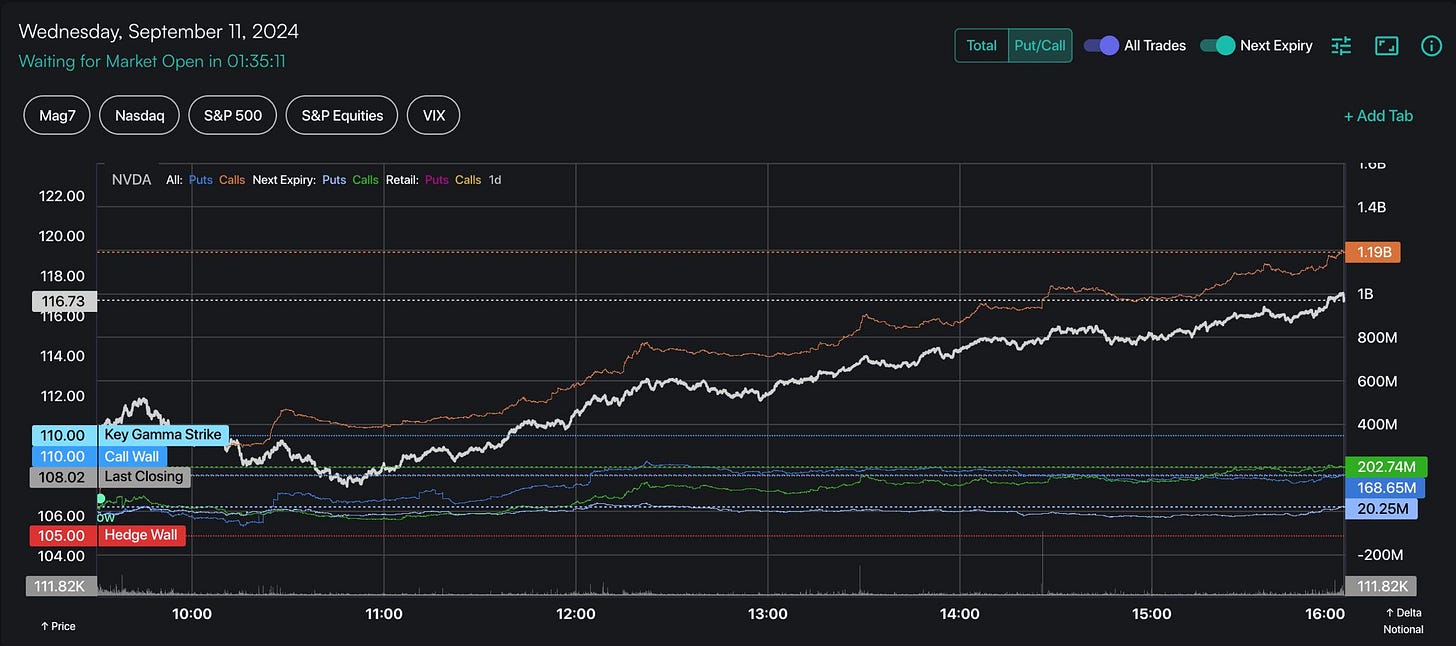Click the Waiting for Market Open countdown
The width and height of the screenshot is (1456, 646).
coord(152,61)
